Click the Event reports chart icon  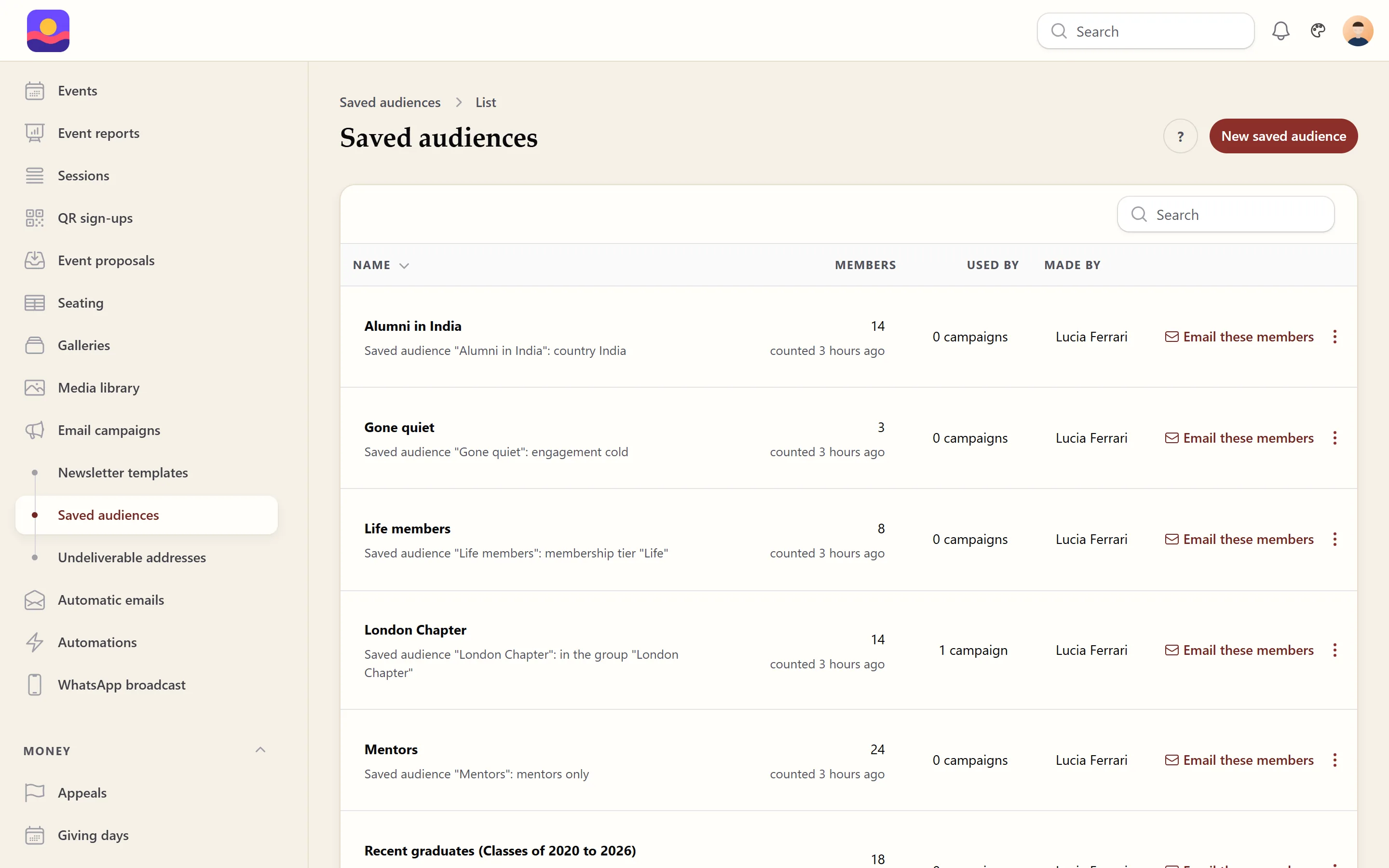click(34, 133)
